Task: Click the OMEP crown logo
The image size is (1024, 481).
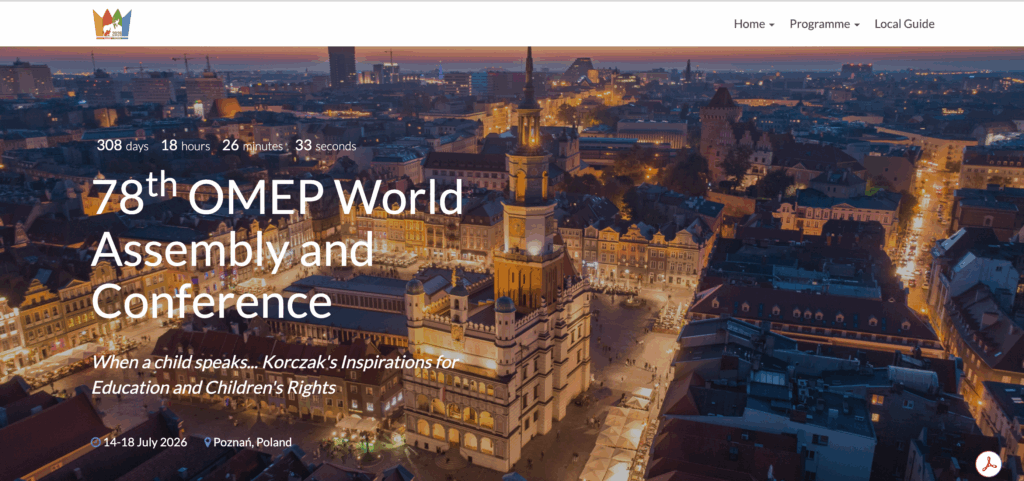Action: point(113,23)
